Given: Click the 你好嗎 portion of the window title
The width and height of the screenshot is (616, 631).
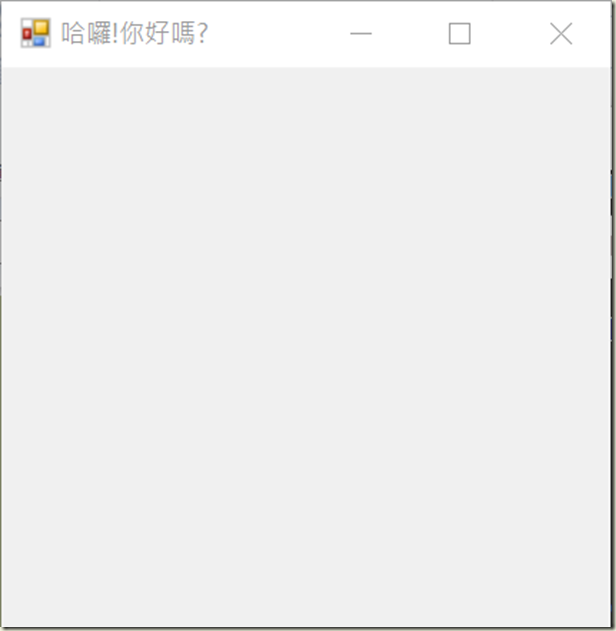Looking at the screenshot, I should tap(157, 33).
